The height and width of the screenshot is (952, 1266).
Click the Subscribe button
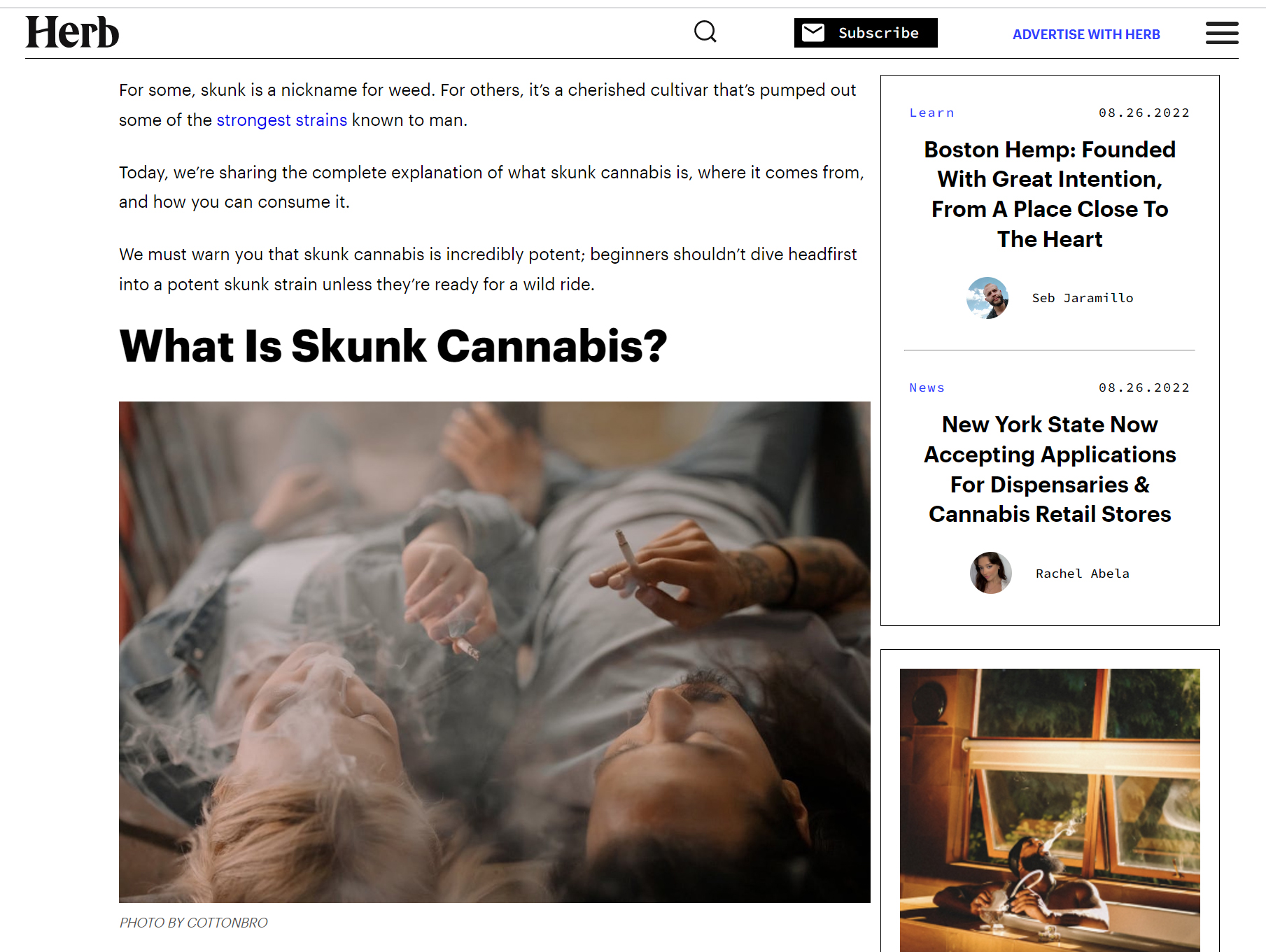pyautogui.click(x=866, y=33)
